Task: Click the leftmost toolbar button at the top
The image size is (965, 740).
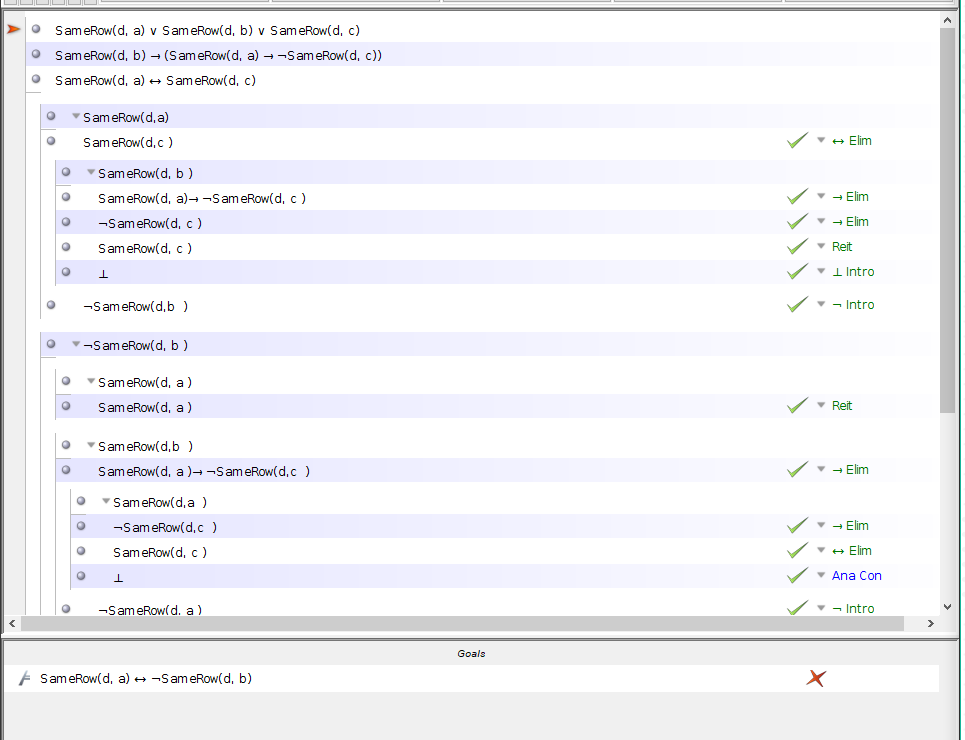Action: pyautogui.click(x=10, y=3)
